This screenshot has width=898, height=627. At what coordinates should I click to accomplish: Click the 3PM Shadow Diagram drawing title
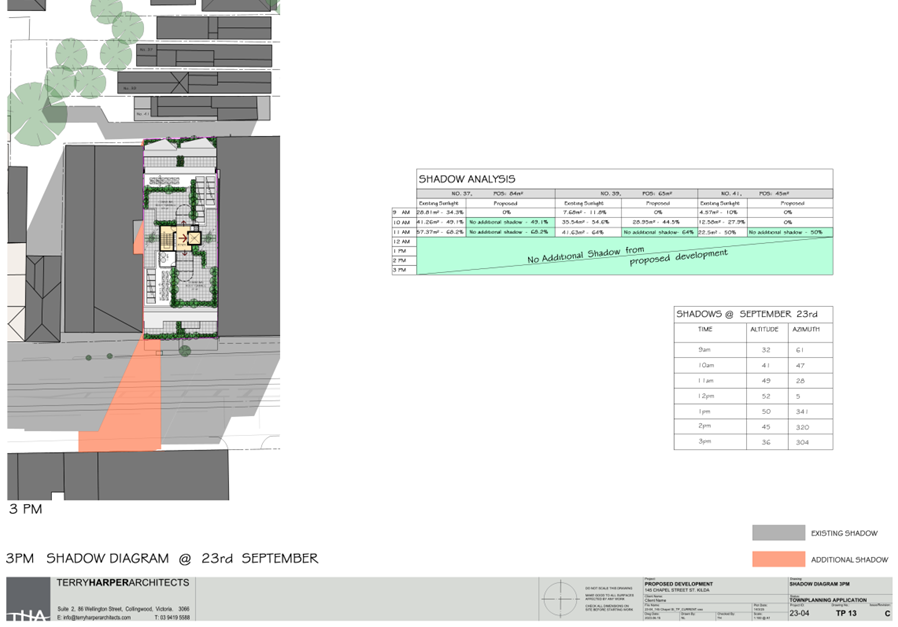[162, 558]
